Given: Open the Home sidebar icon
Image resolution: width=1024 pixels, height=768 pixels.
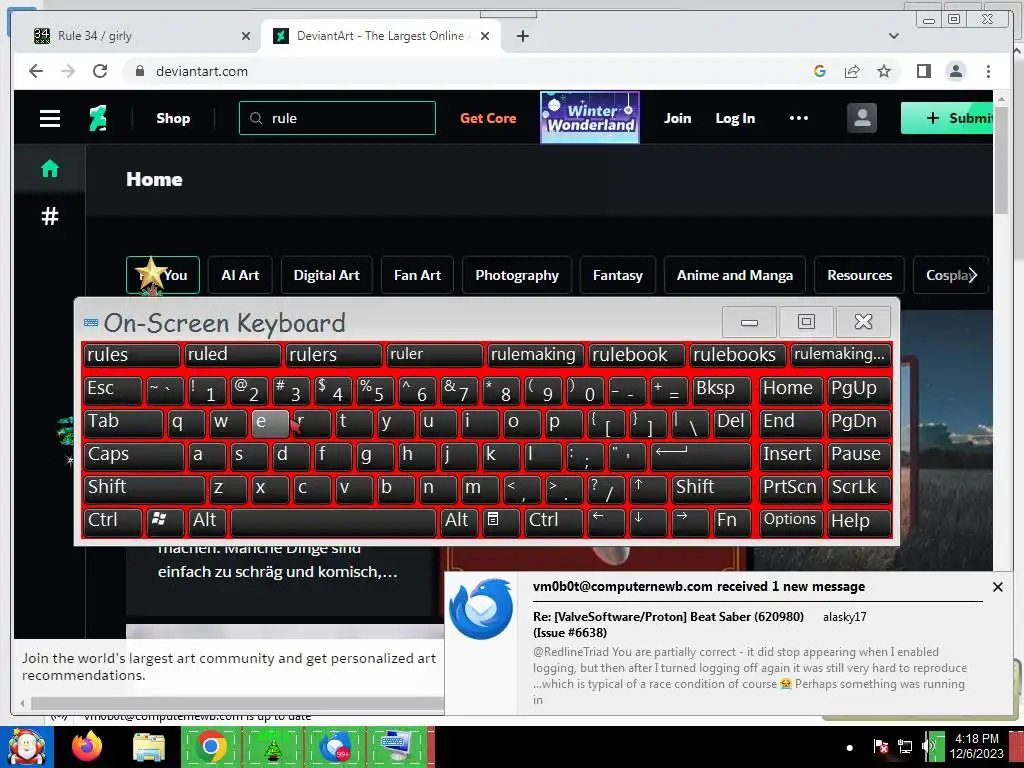Looking at the screenshot, I should click(x=50, y=168).
